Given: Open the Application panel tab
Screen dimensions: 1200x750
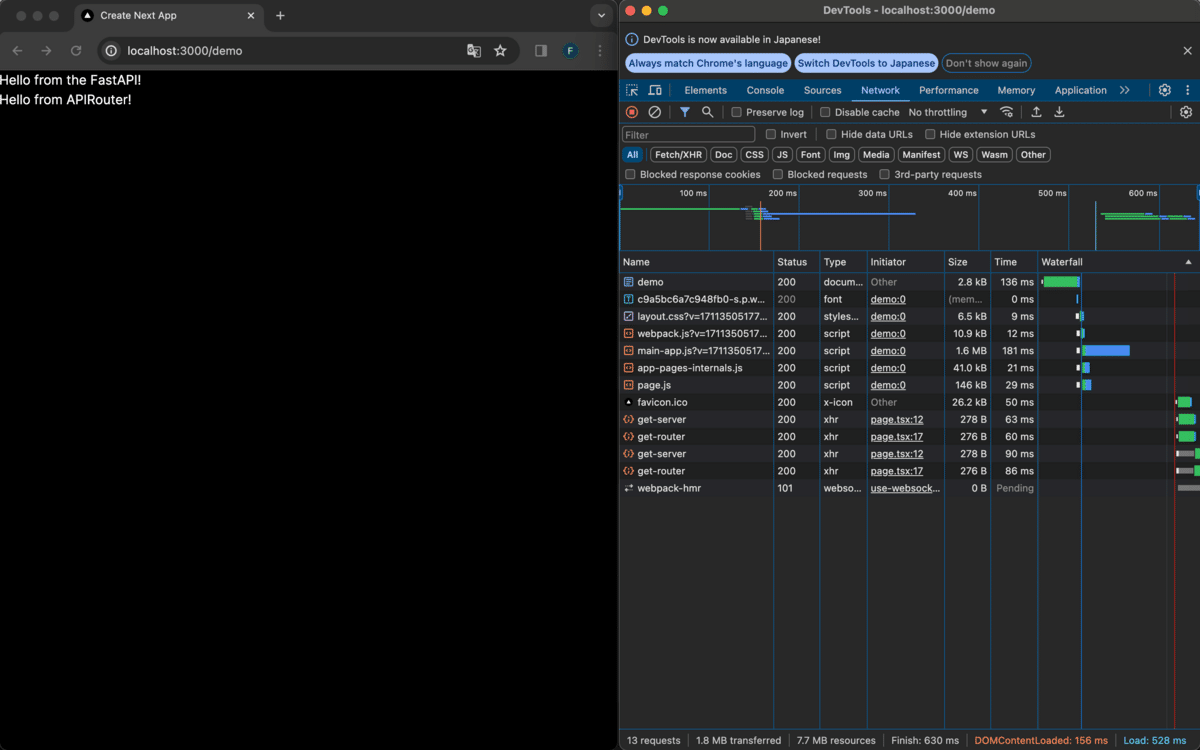Looking at the screenshot, I should point(1080,90).
